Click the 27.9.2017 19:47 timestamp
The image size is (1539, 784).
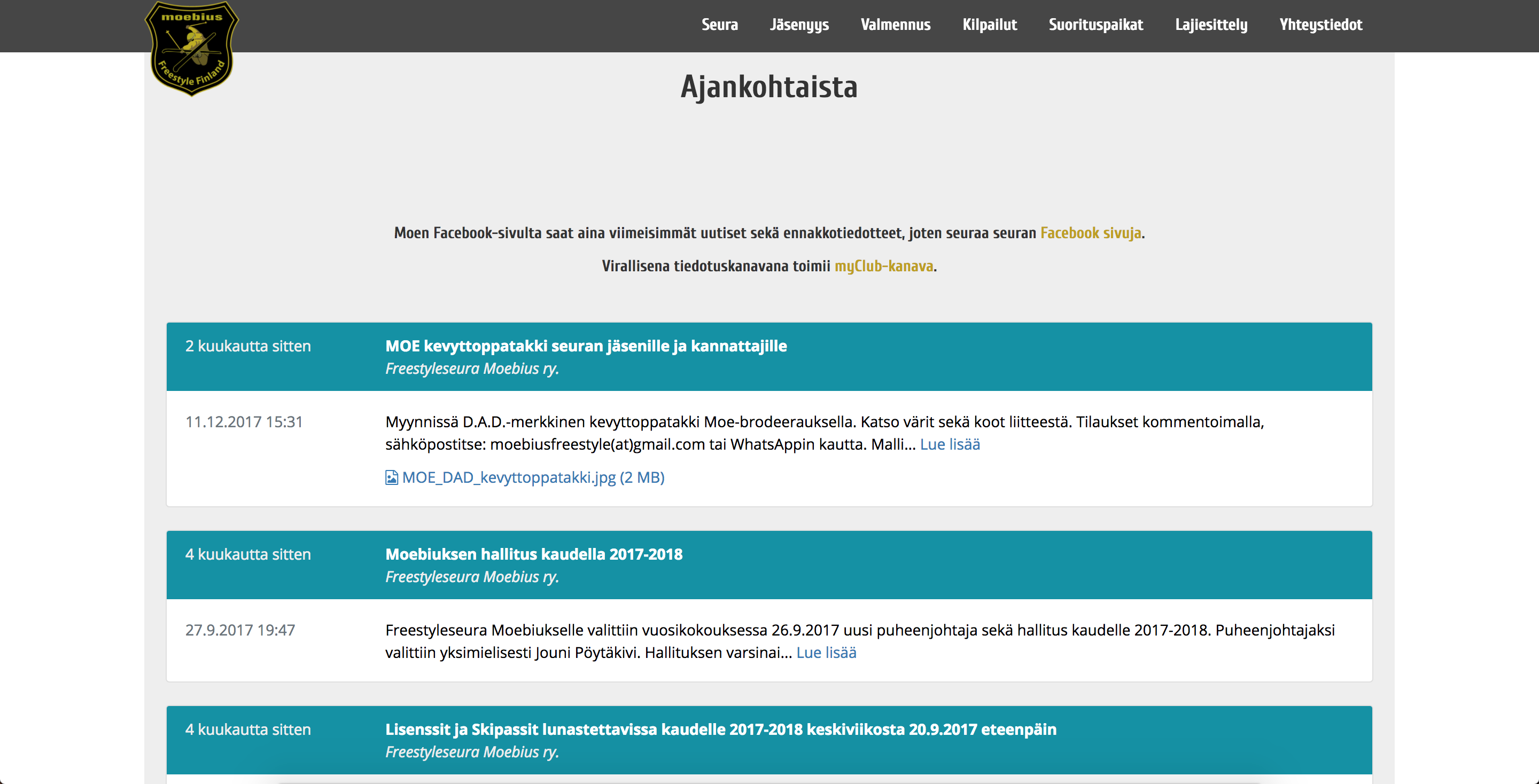(x=240, y=631)
